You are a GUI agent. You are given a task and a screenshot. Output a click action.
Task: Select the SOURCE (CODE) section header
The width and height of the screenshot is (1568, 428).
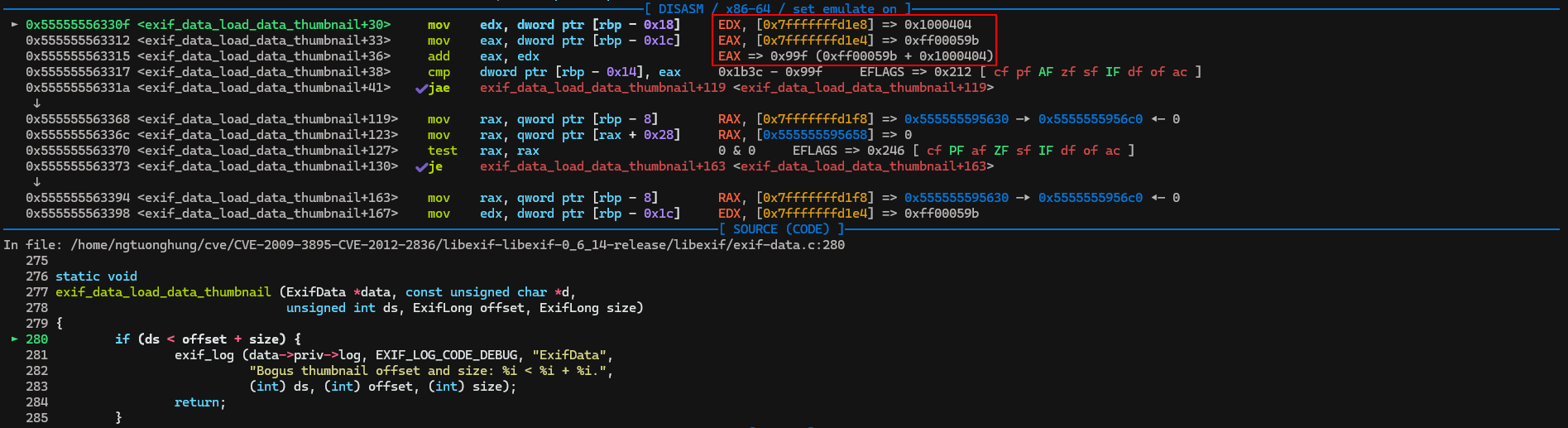[780, 229]
